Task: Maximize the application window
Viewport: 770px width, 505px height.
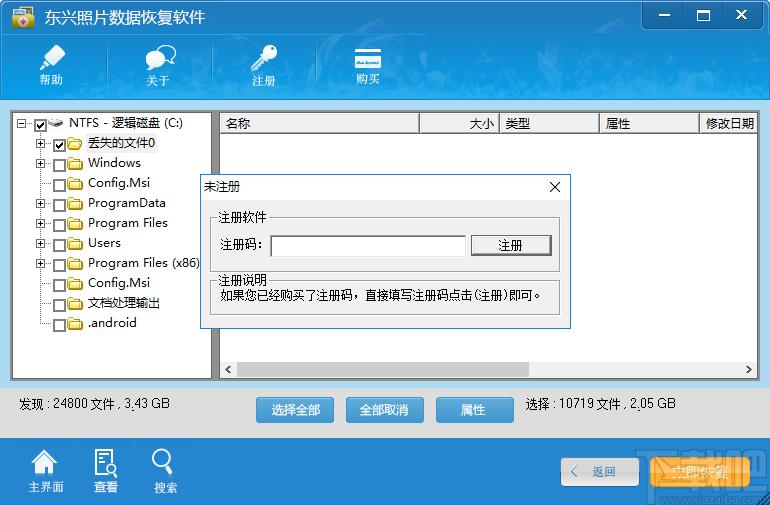Action: pos(703,15)
